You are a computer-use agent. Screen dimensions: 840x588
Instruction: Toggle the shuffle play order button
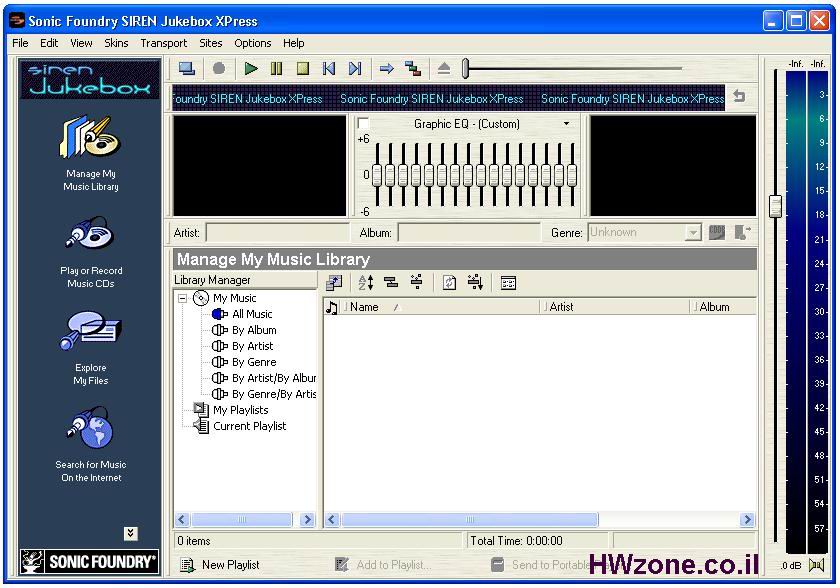coord(412,69)
